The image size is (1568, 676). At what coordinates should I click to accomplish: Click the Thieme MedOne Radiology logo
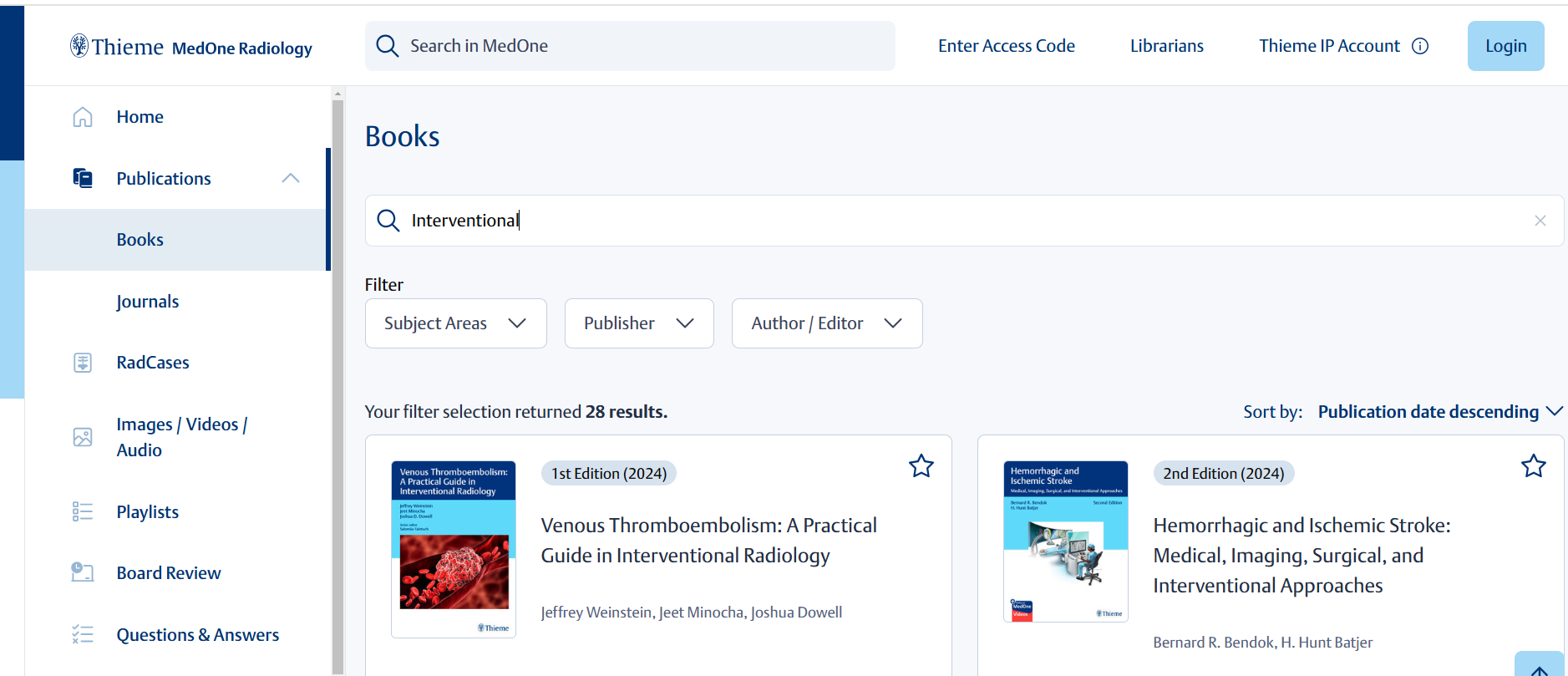(x=190, y=46)
